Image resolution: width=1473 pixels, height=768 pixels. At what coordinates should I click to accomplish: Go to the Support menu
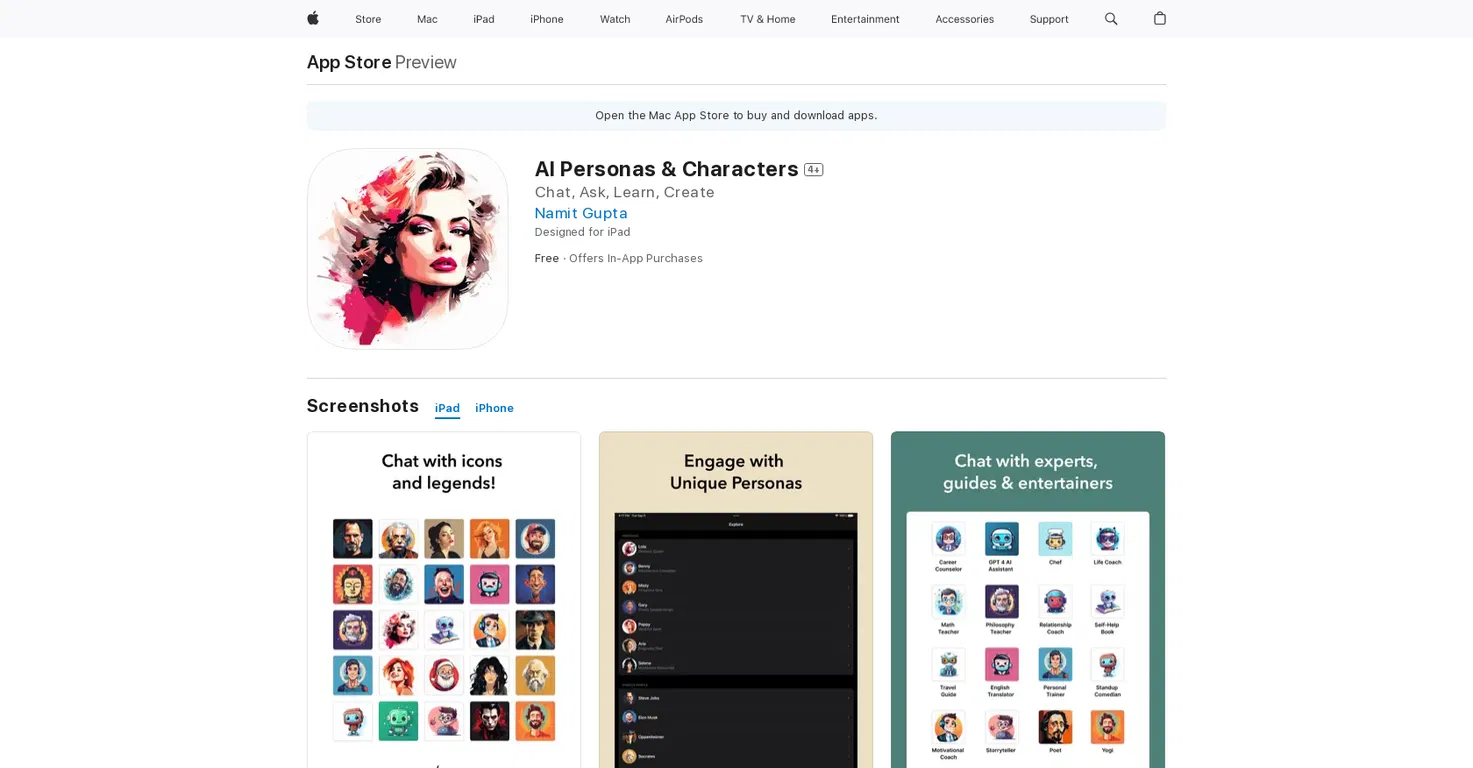coord(1049,19)
